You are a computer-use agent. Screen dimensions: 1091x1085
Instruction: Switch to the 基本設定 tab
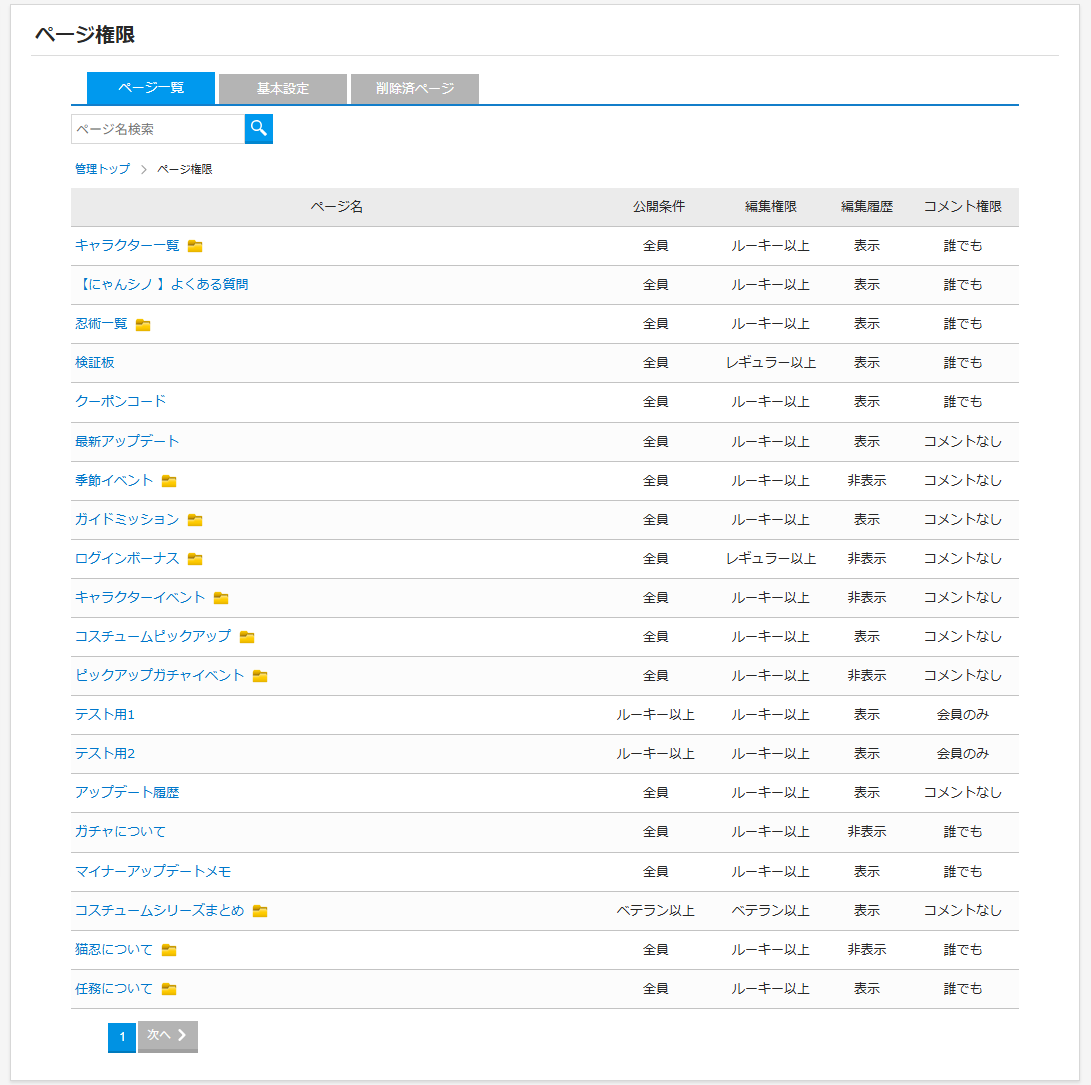[x=283, y=88]
